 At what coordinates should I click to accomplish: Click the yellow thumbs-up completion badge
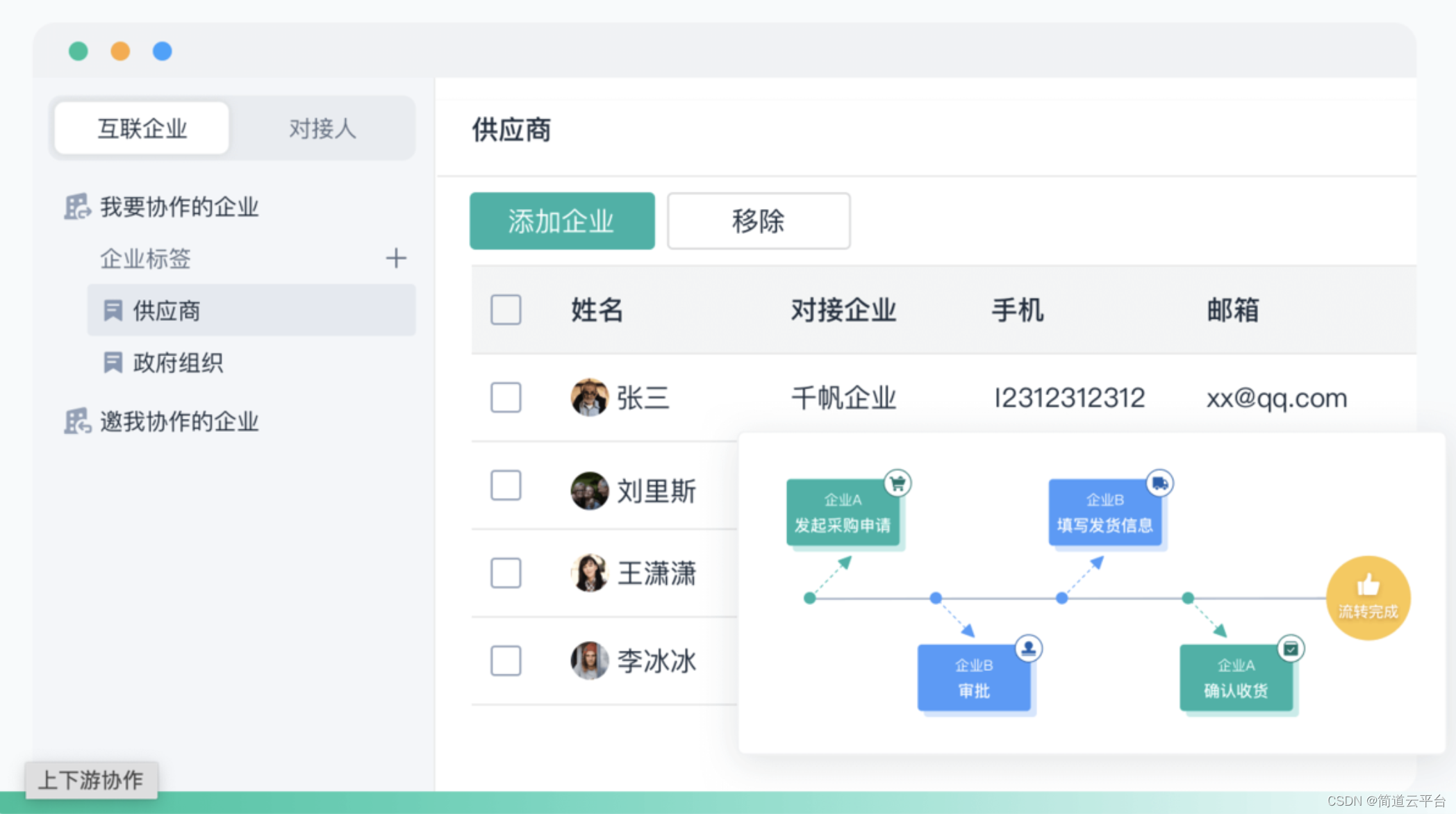tap(1368, 597)
